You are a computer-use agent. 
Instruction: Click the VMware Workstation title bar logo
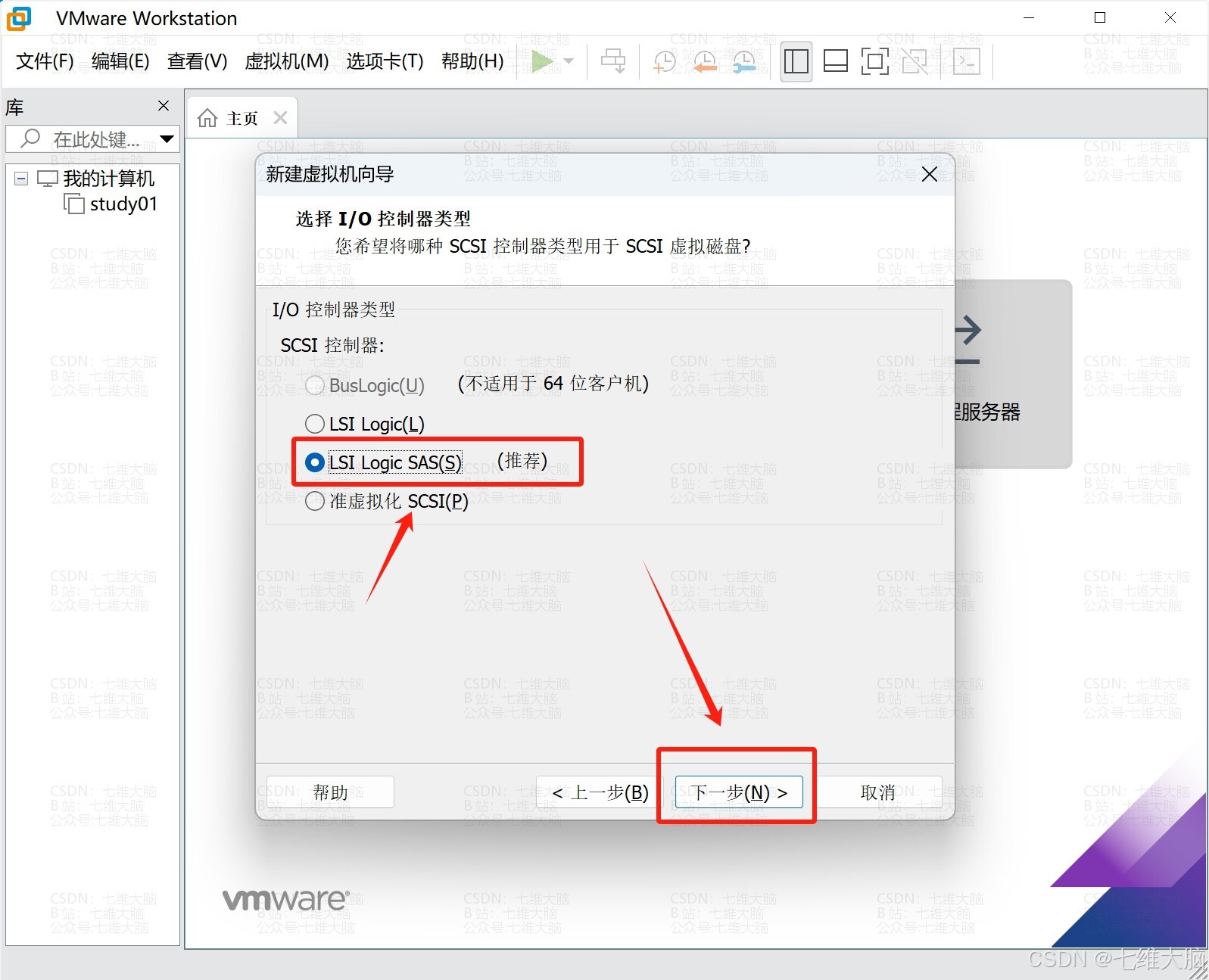tap(18, 18)
